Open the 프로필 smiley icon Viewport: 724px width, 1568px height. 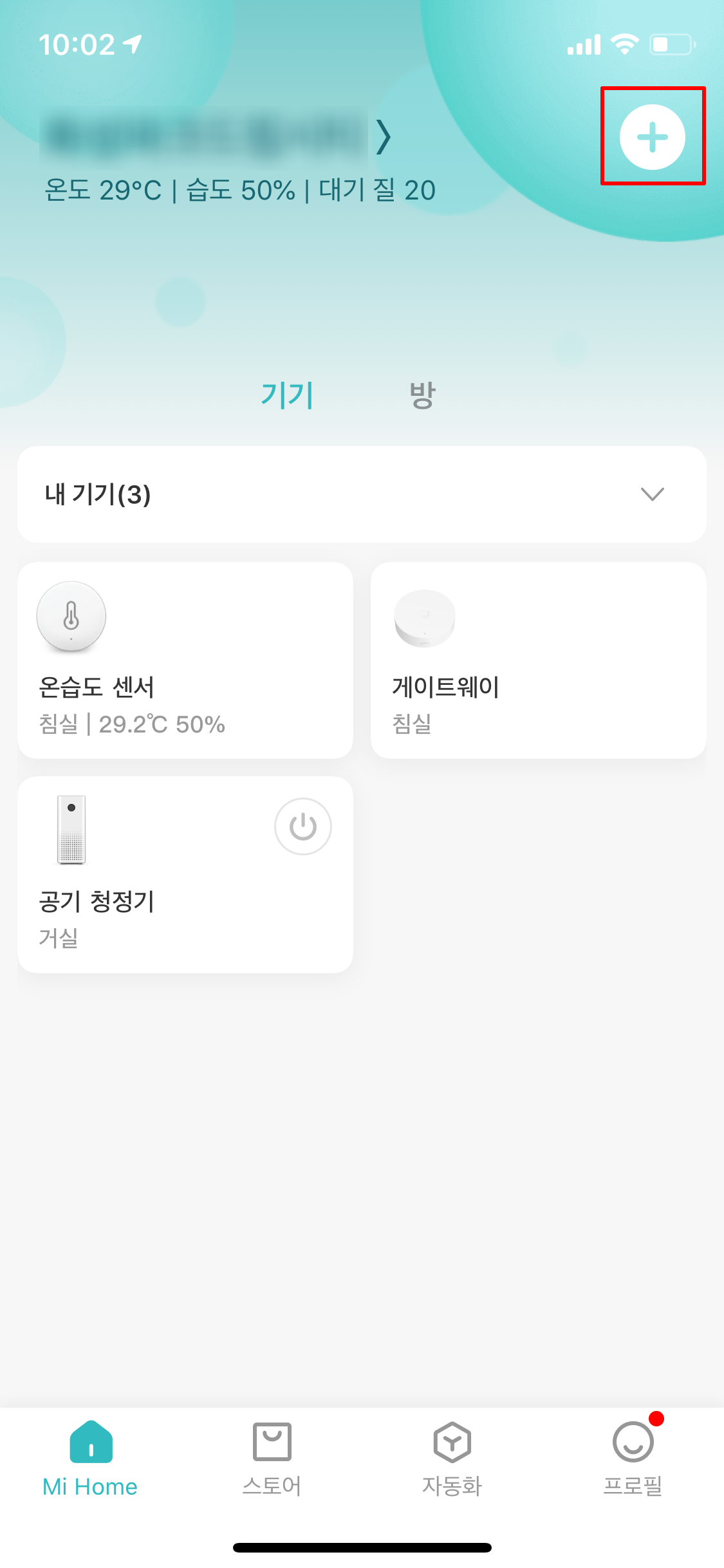point(633,1442)
